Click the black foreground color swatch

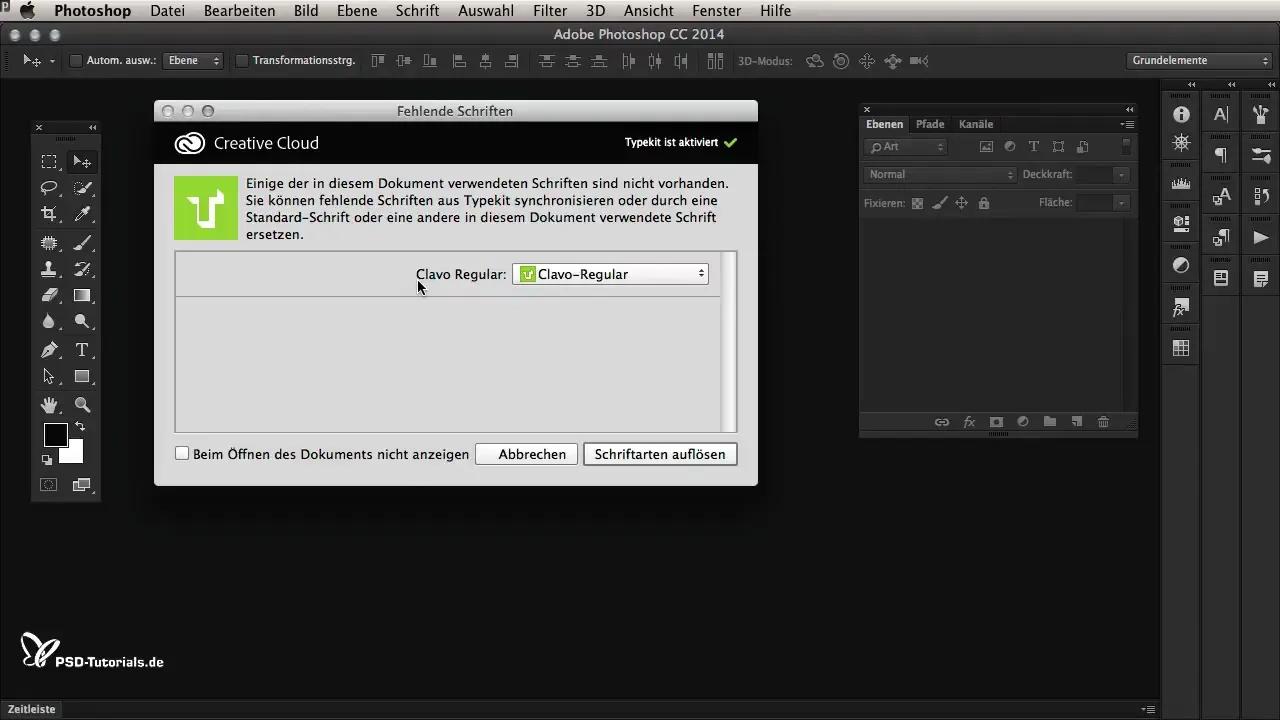point(55,435)
